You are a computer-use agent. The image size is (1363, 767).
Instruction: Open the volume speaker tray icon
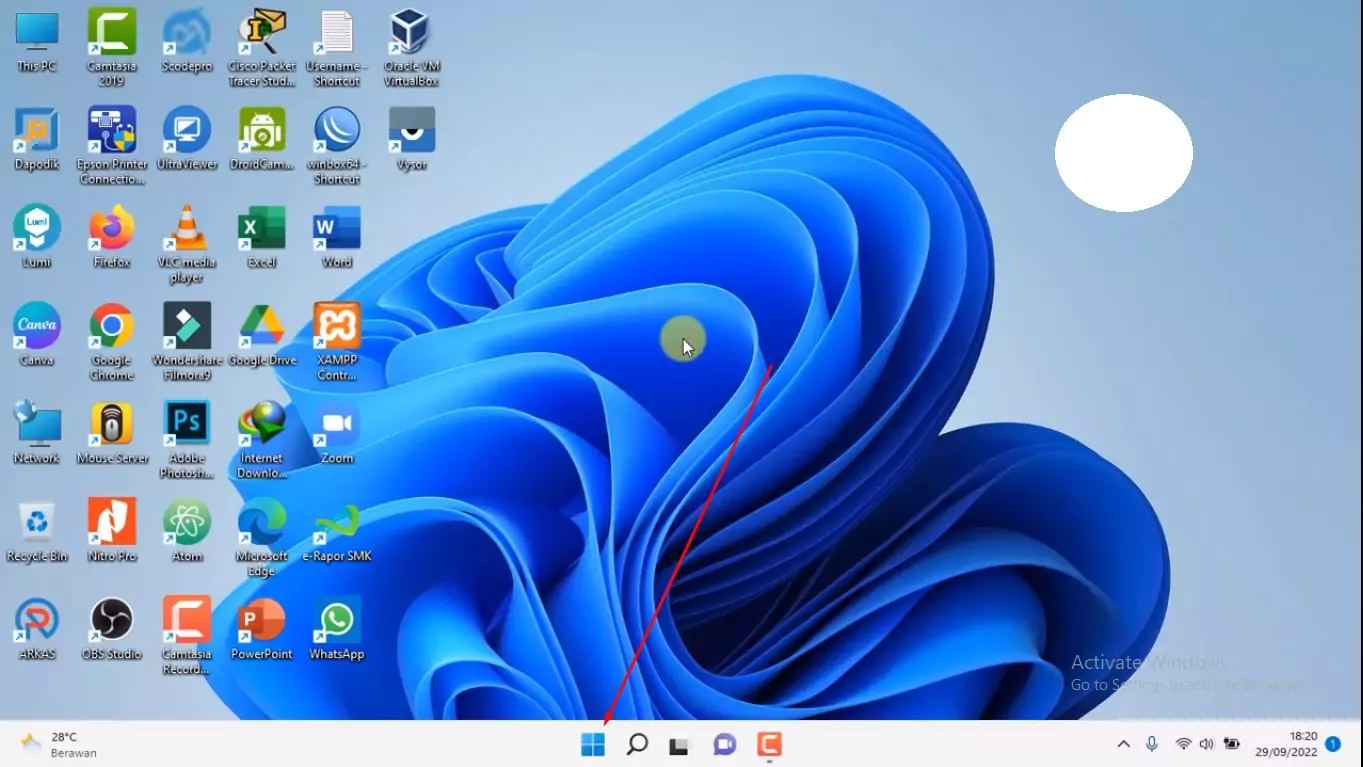click(1207, 744)
